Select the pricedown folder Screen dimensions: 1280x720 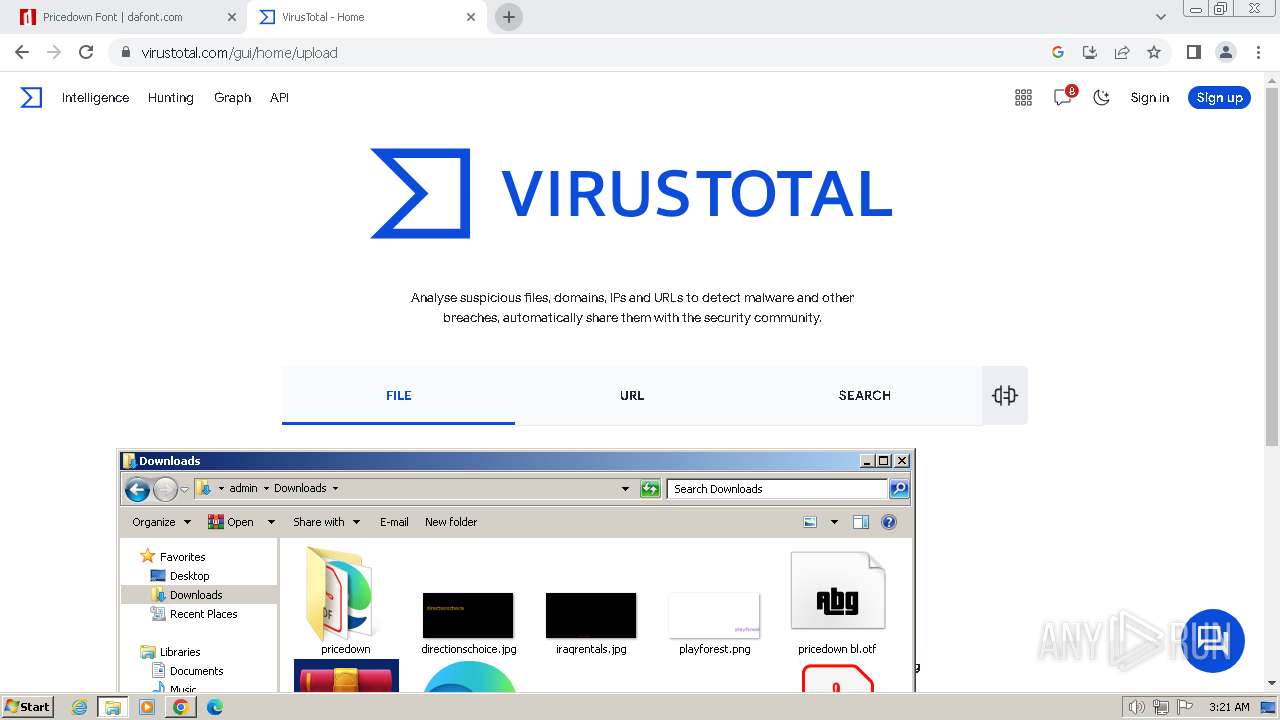coord(345,600)
